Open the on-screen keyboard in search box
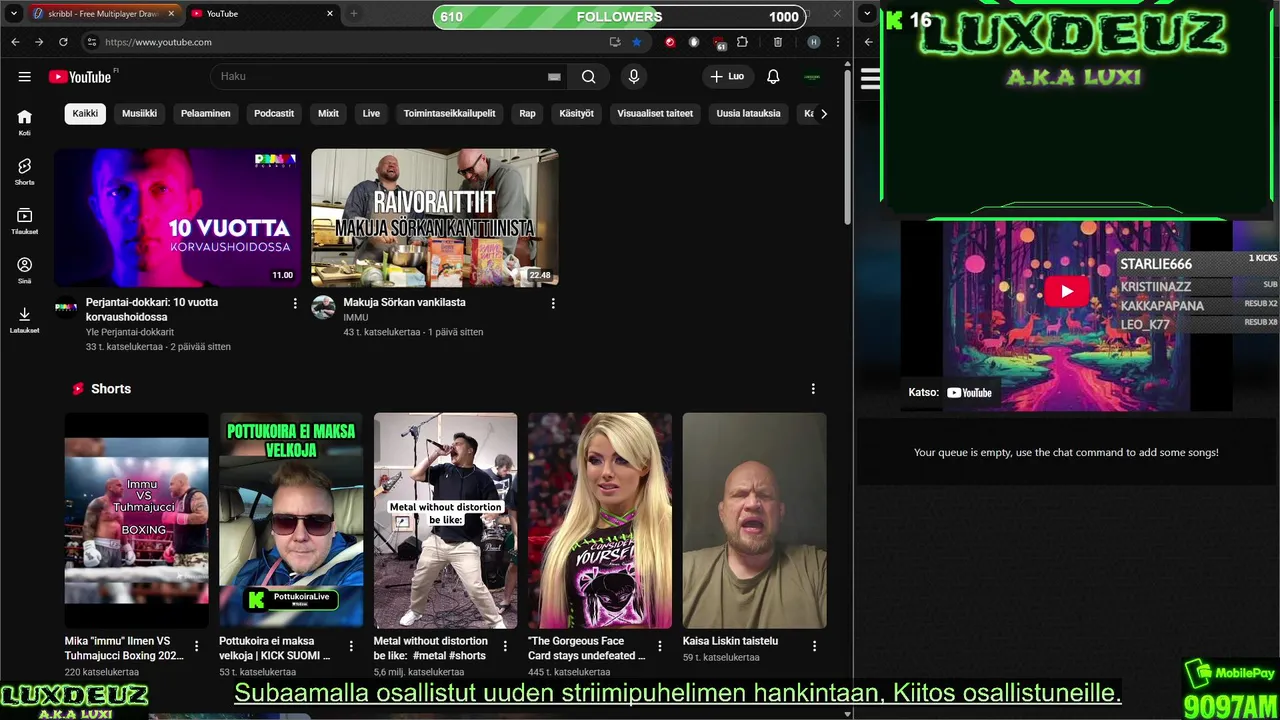 tap(554, 77)
